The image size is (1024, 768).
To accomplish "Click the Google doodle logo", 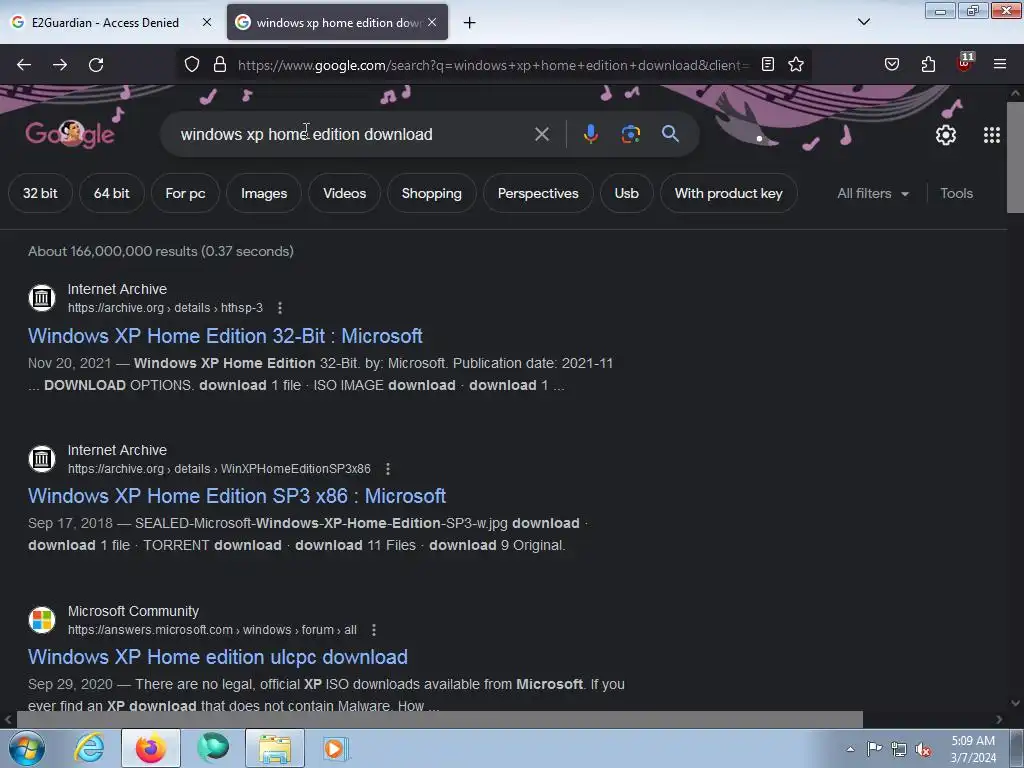I will [x=70, y=133].
